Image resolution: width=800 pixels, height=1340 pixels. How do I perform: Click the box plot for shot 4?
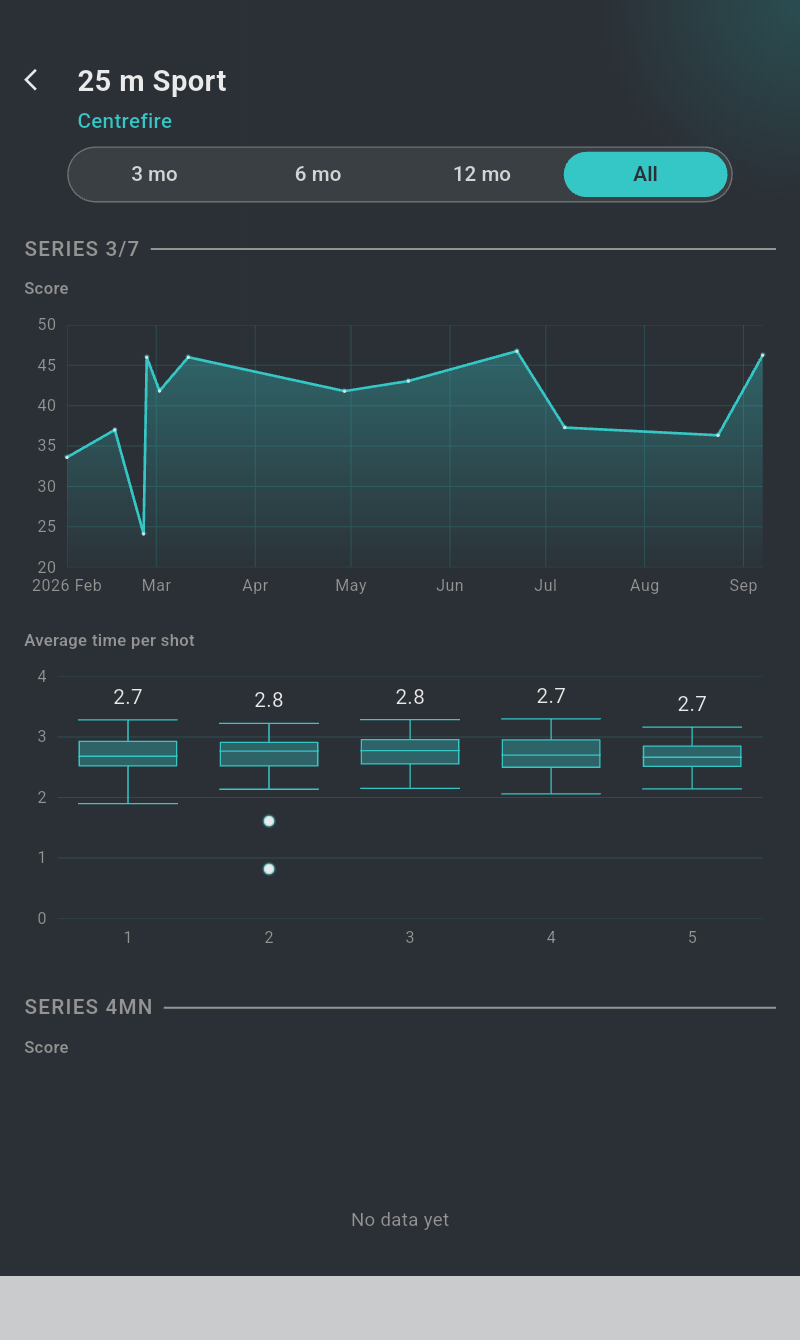pyautogui.click(x=551, y=754)
